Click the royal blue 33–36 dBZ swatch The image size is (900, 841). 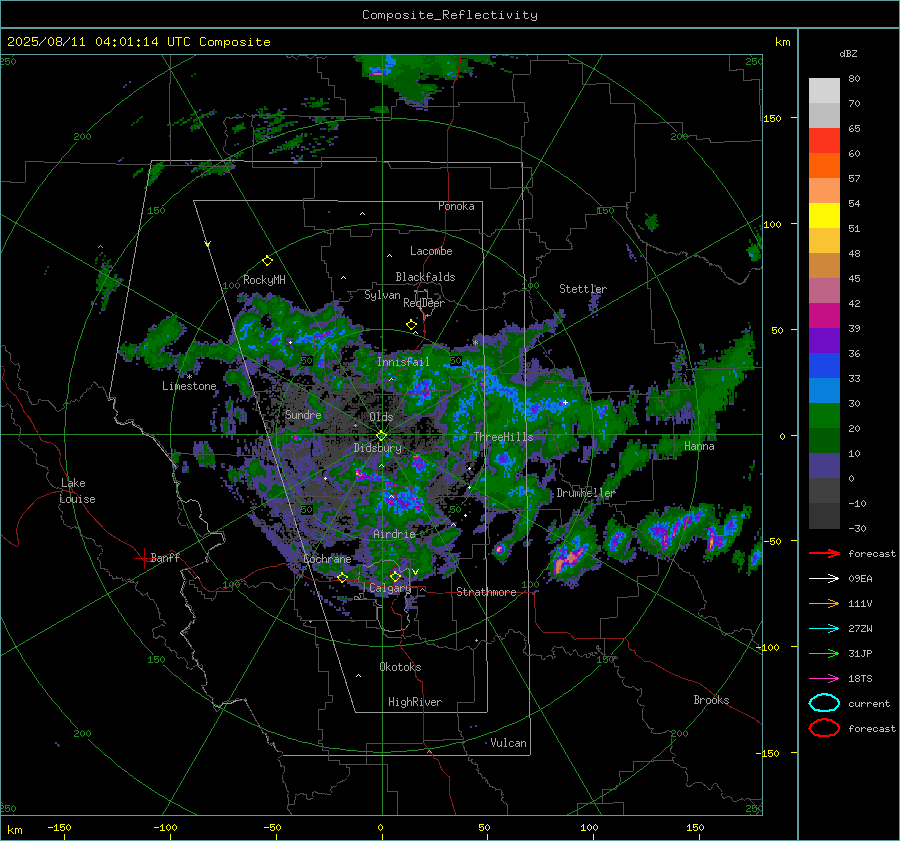pyautogui.click(x=824, y=365)
